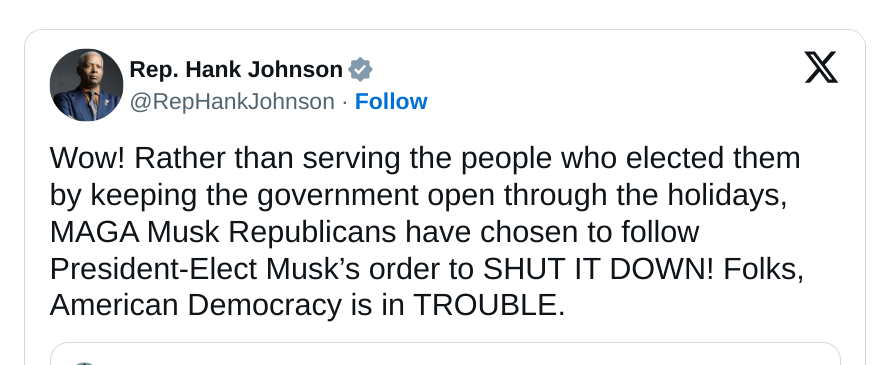The width and height of the screenshot is (882, 365).
Task: Click the word holidays in the tweet
Action: click(x=723, y=195)
